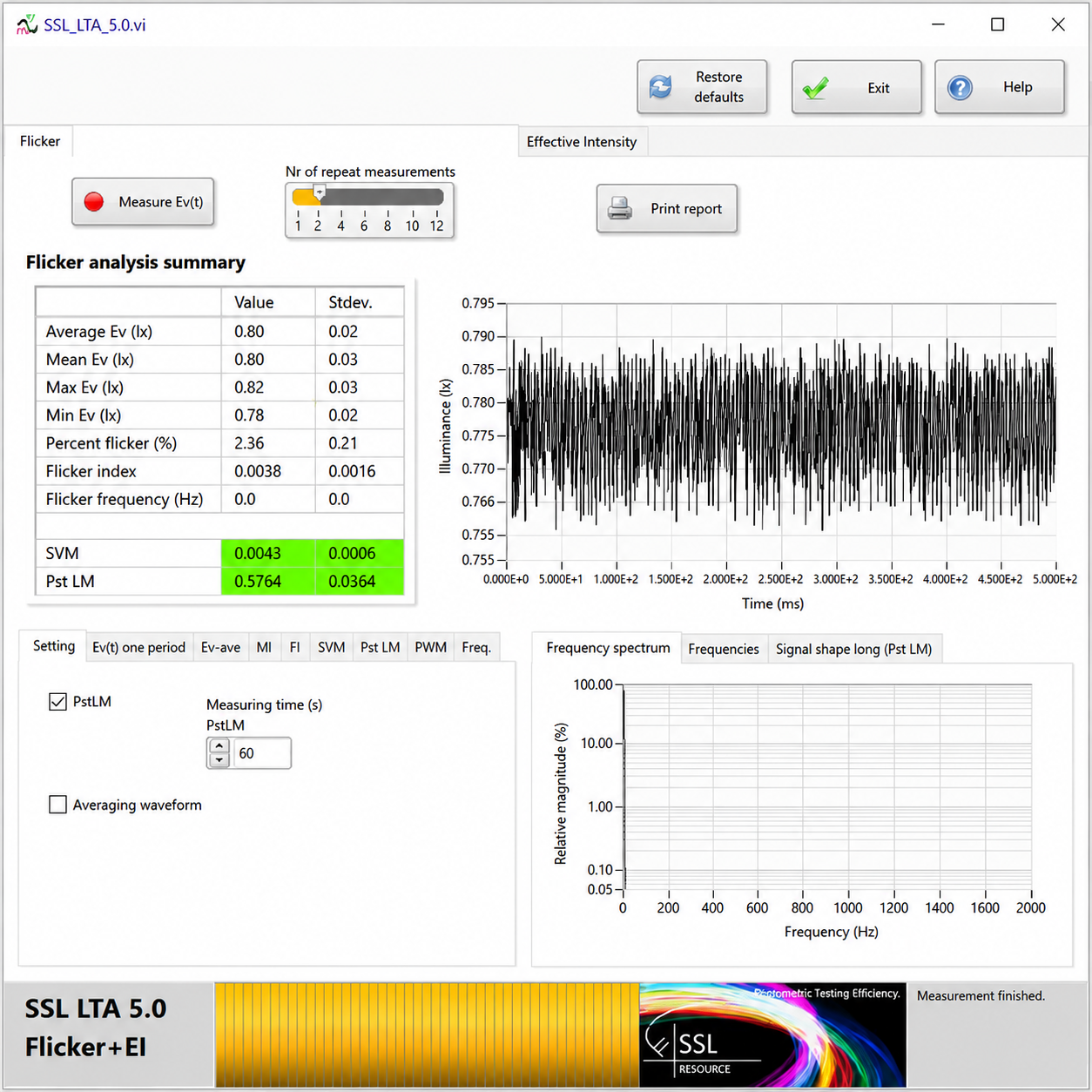Click the Pst LM stdev cell 0.0364
Image resolution: width=1092 pixels, height=1092 pixels.
point(360,582)
